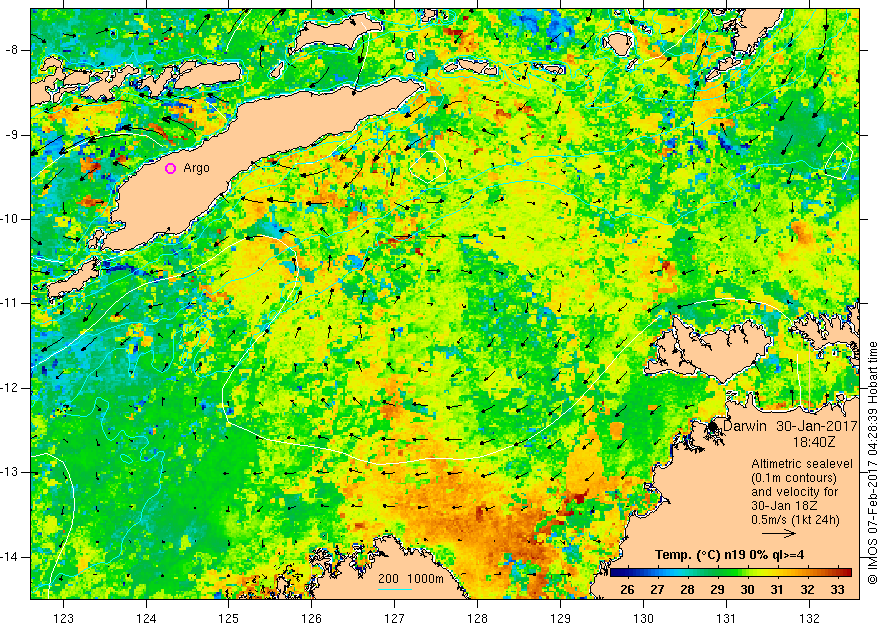The height and width of the screenshot is (630, 880).
Task: Click latitude axis label '-12'
Action: click(x=10, y=388)
